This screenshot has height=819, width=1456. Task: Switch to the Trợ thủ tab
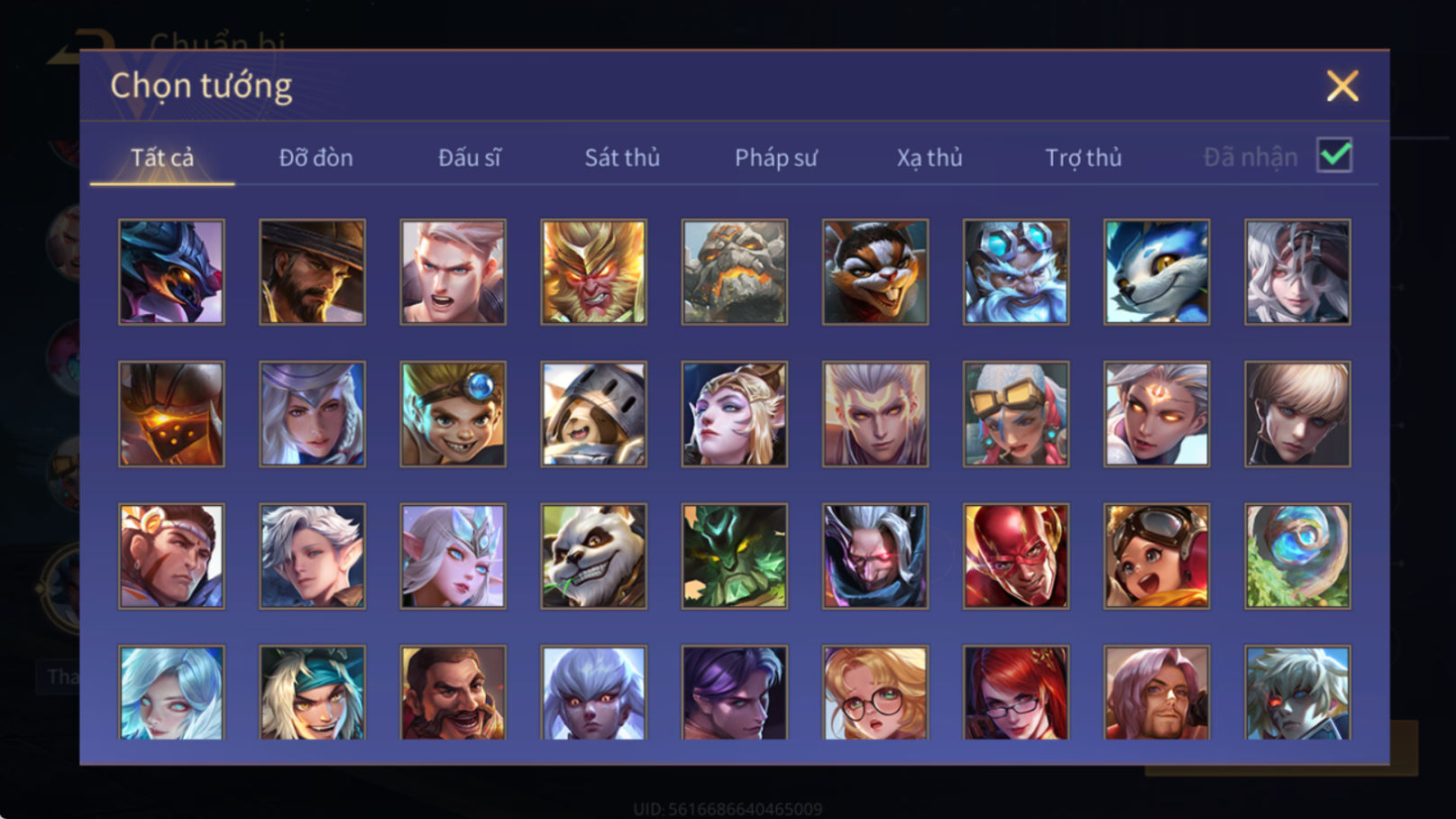click(1084, 158)
